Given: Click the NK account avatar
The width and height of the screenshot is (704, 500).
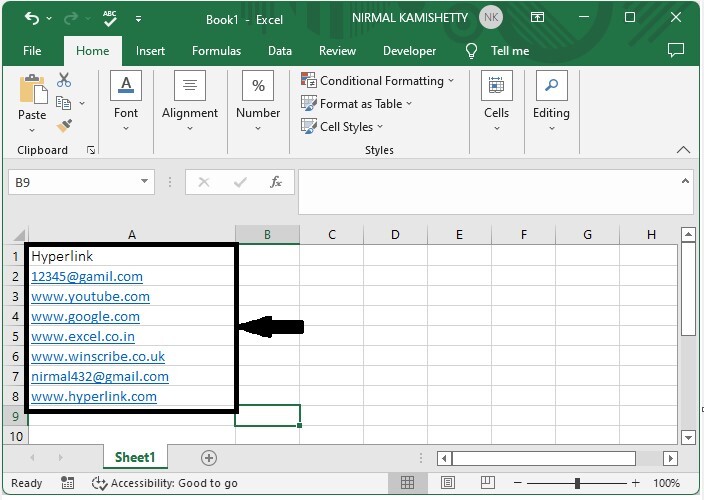Looking at the screenshot, I should tap(491, 18).
